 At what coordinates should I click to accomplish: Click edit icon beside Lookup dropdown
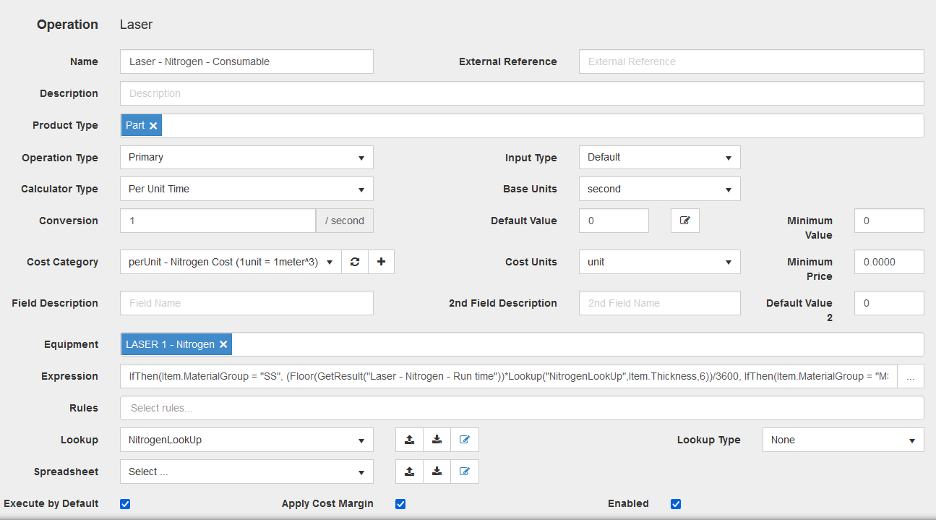point(464,440)
